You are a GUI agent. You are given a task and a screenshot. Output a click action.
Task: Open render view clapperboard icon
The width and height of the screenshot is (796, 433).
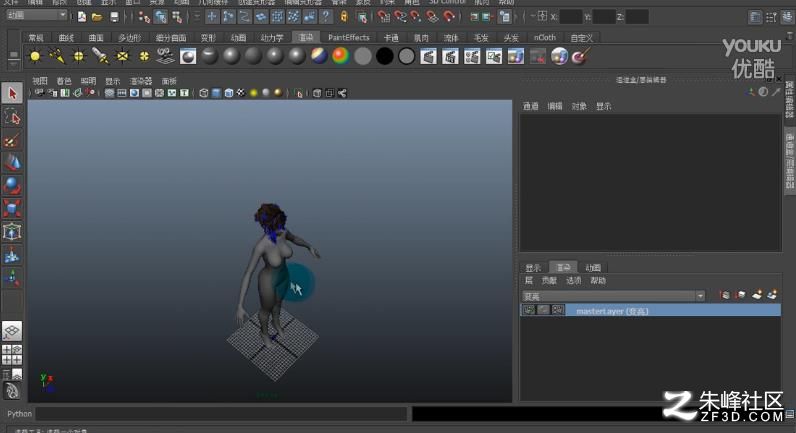pos(428,56)
